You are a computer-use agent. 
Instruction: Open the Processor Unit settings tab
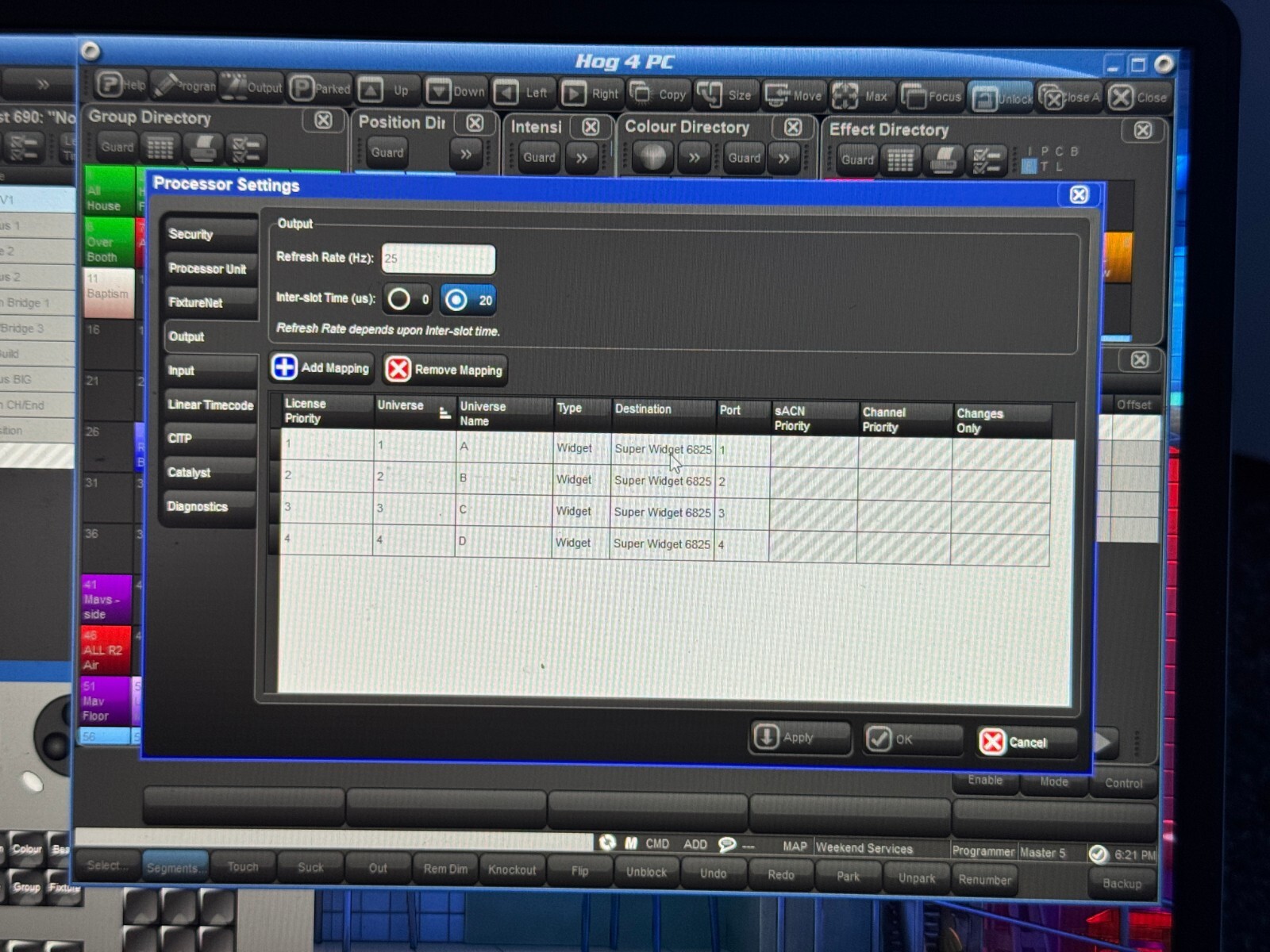[x=210, y=268]
